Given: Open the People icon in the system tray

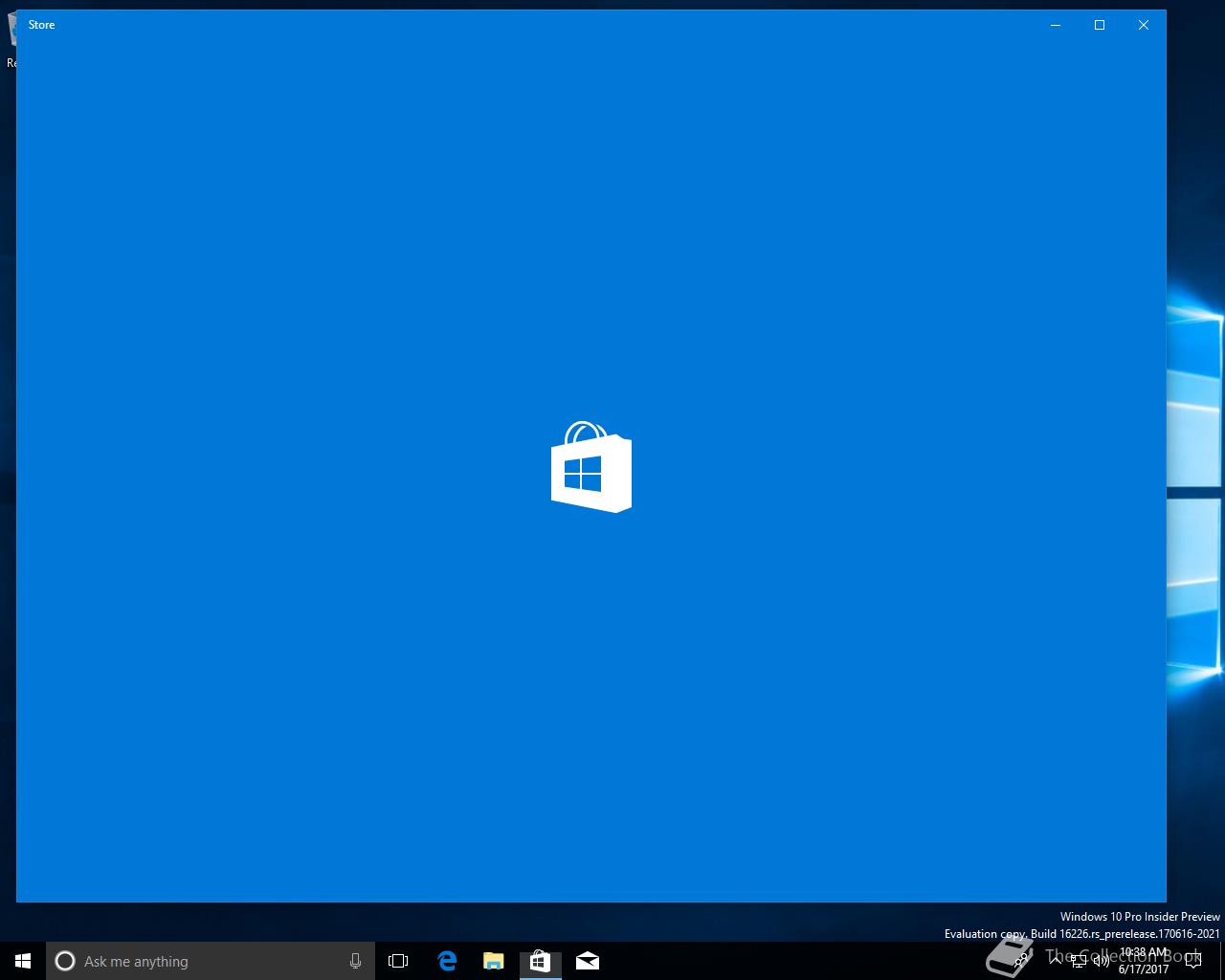Looking at the screenshot, I should (x=1021, y=961).
